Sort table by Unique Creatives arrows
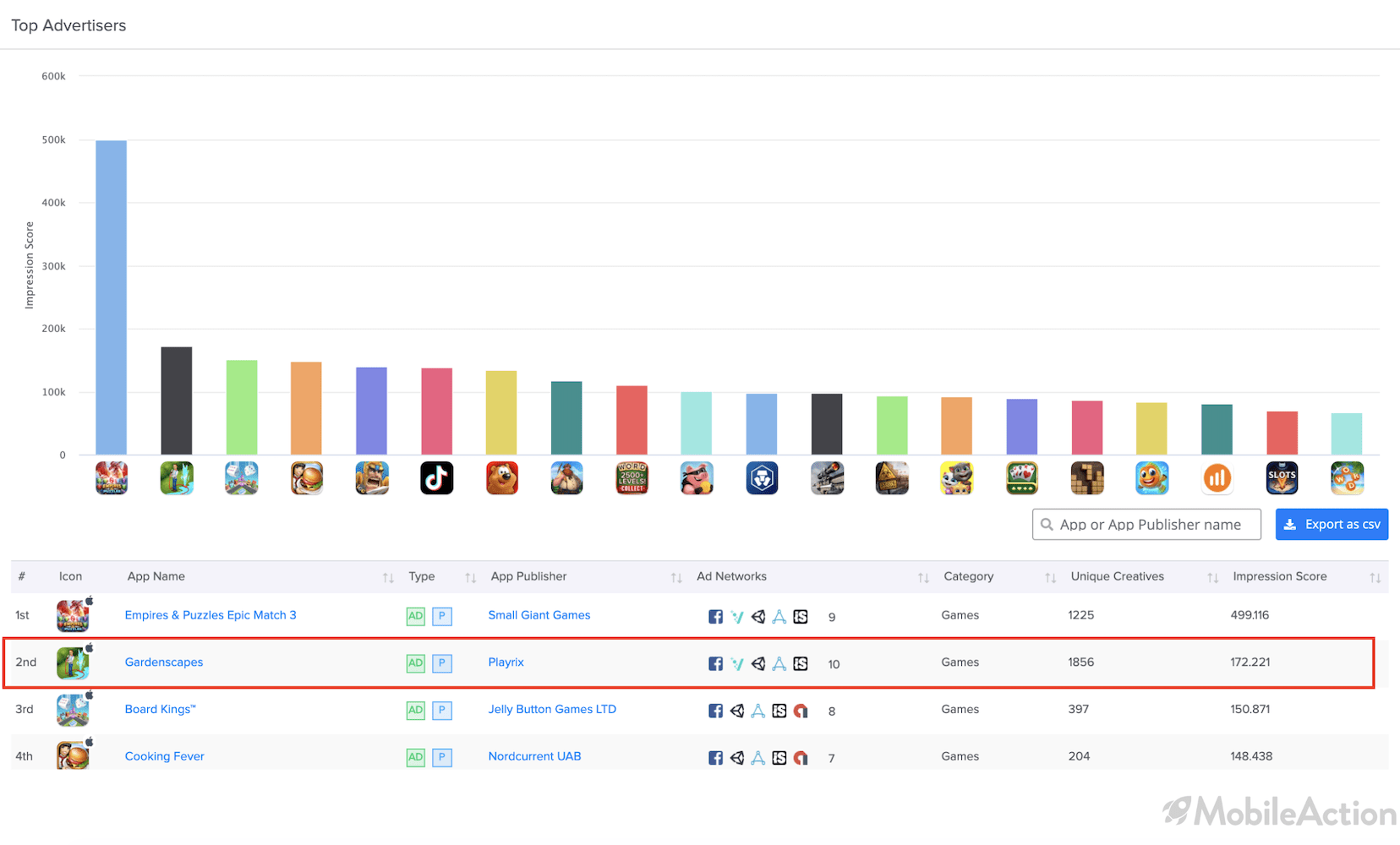The width and height of the screenshot is (1400, 845). pos(1212,578)
